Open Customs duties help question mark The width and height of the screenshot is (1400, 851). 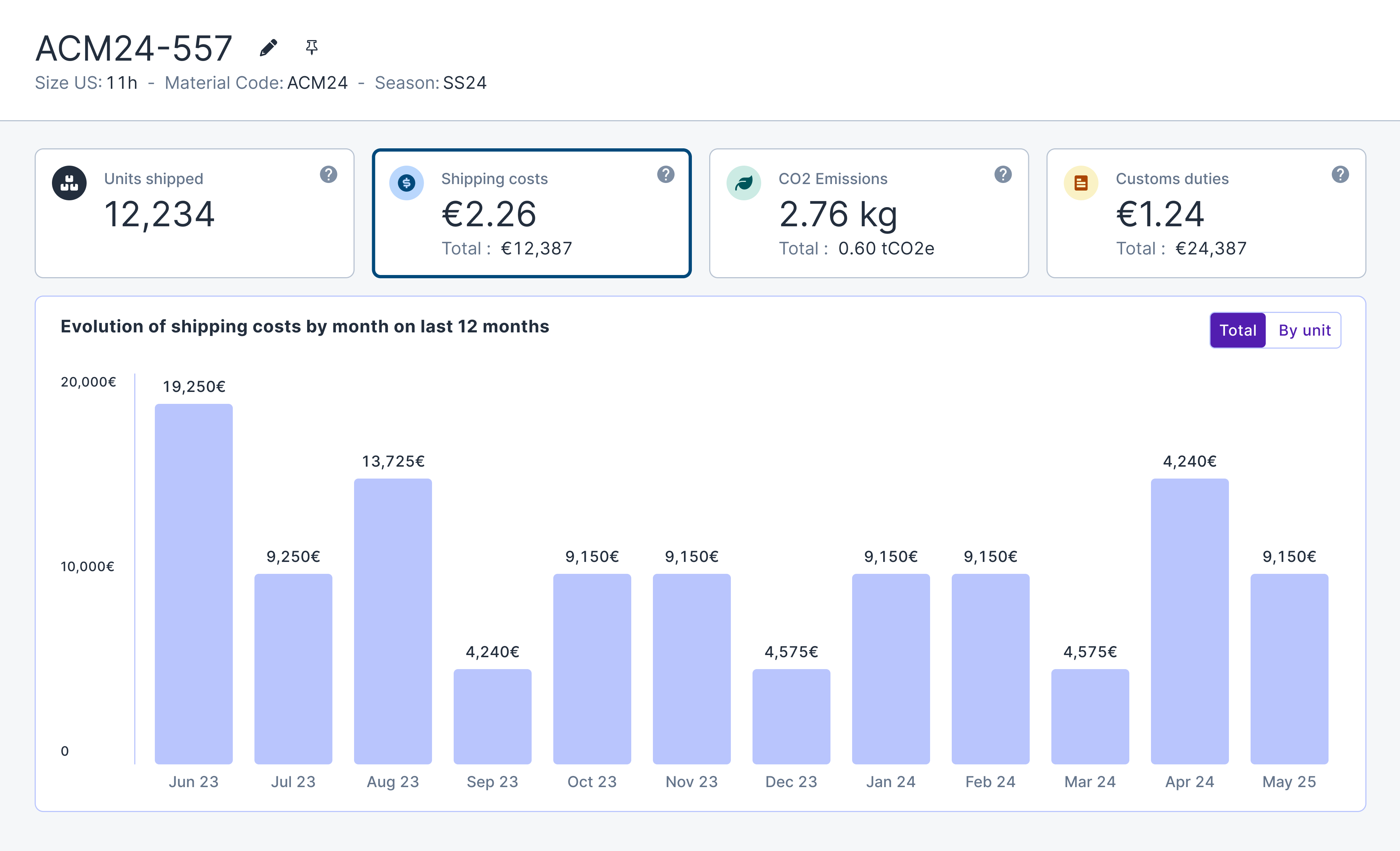click(1340, 174)
